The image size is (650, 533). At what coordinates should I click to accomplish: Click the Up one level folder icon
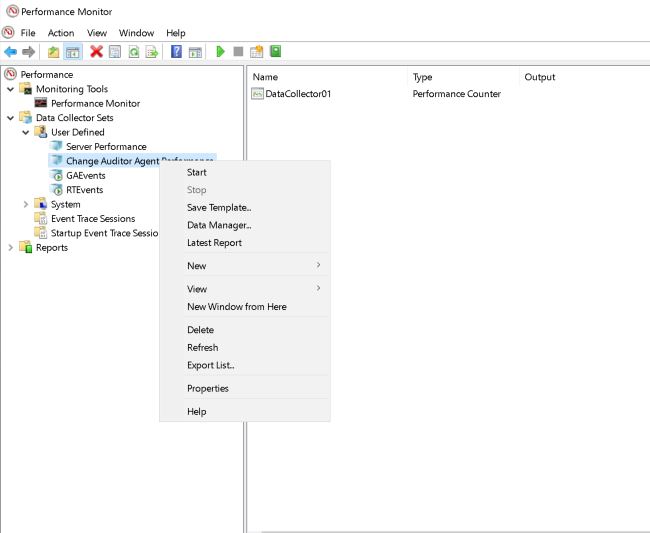pos(53,52)
